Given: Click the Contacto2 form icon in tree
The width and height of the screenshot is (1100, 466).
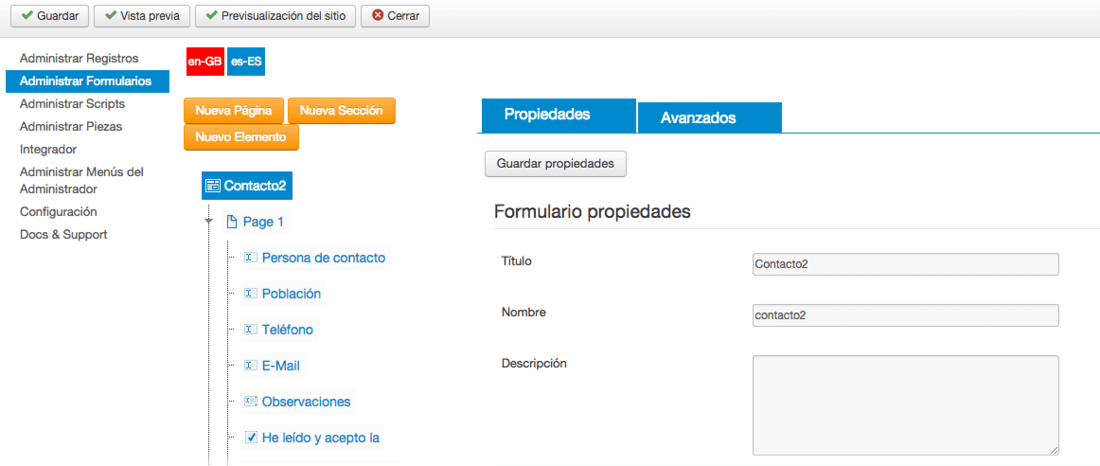Looking at the screenshot, I should pyautogui.click(x=213, y=186).
